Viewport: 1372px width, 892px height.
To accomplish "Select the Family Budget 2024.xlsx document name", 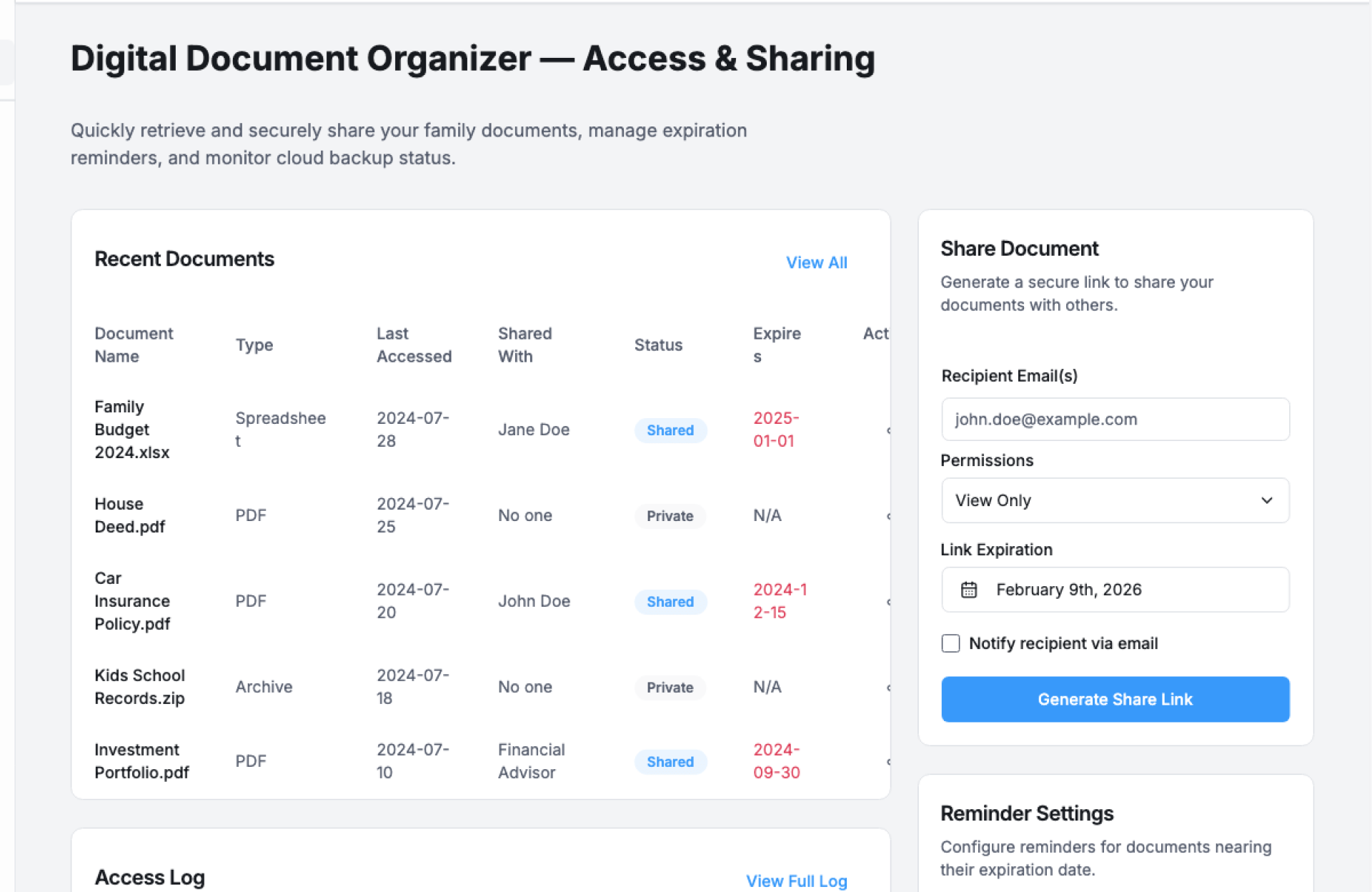I will coord(131,430).
